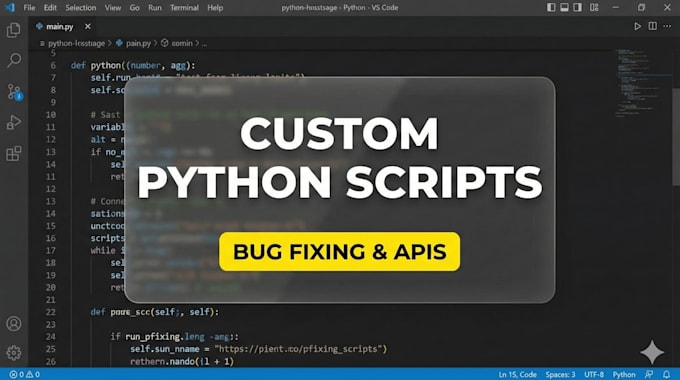Viewport: 680px width, 380px height.
Task: Click the vertical editor scrollbar thumb
Action: click(676, 137)
